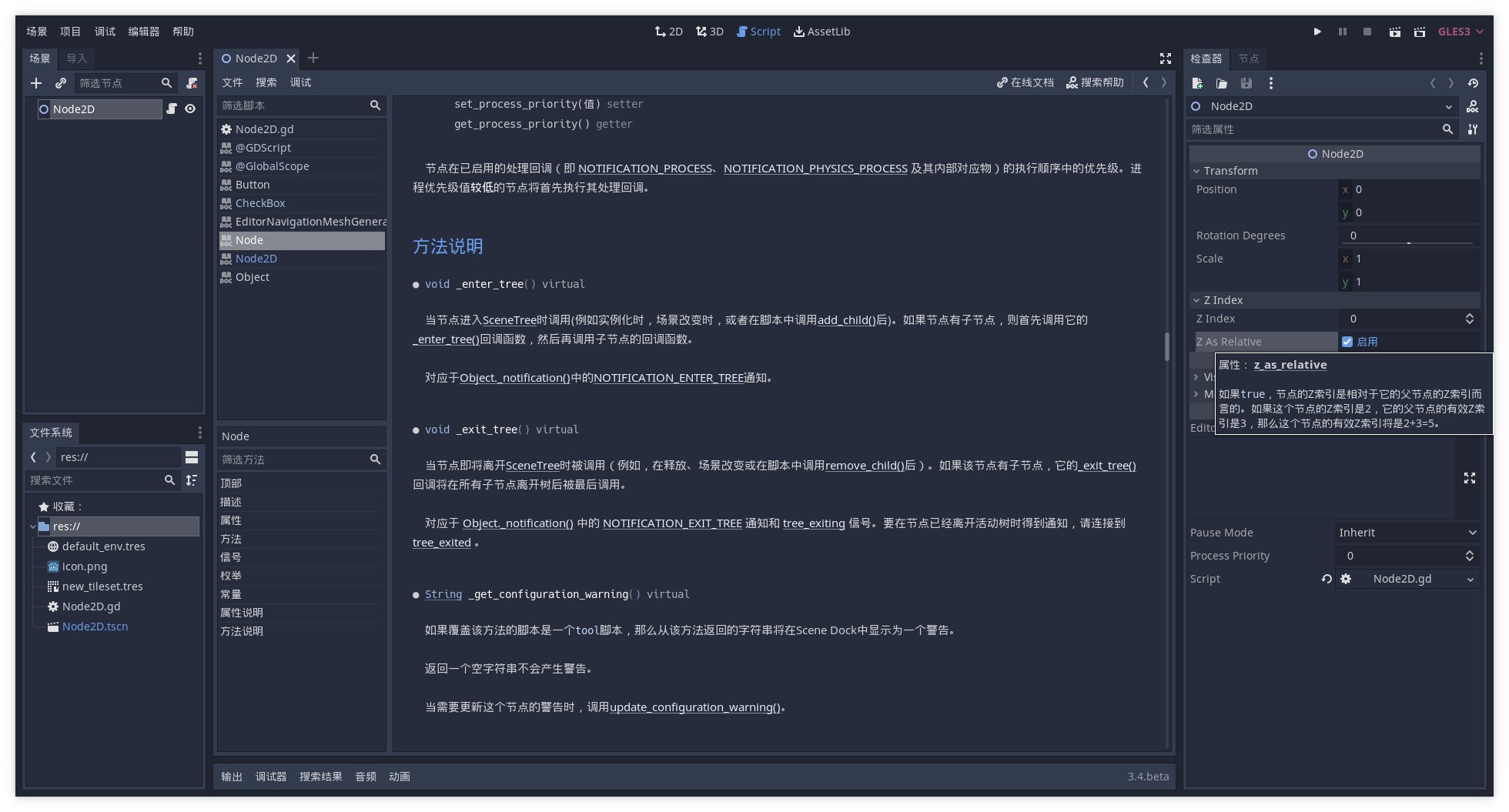Go to next help page arrow
Viewport: 1509px width, 812px height.
(1163, 82)
